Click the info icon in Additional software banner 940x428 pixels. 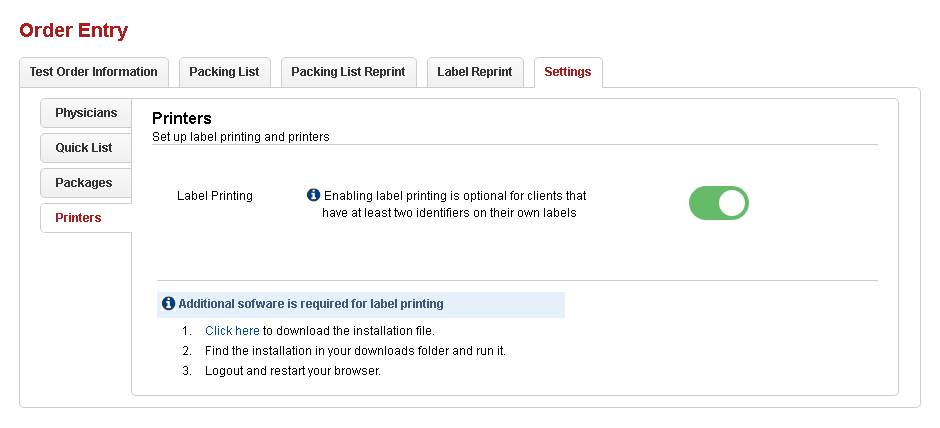click(x=168, y=303)
